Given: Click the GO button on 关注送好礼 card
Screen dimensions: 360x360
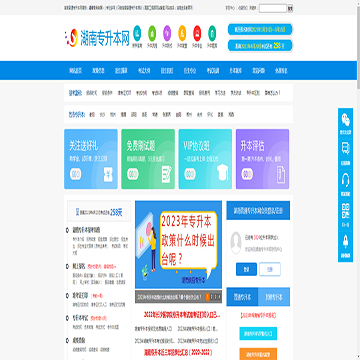Looking at the screenshot, I should (75, 174).
